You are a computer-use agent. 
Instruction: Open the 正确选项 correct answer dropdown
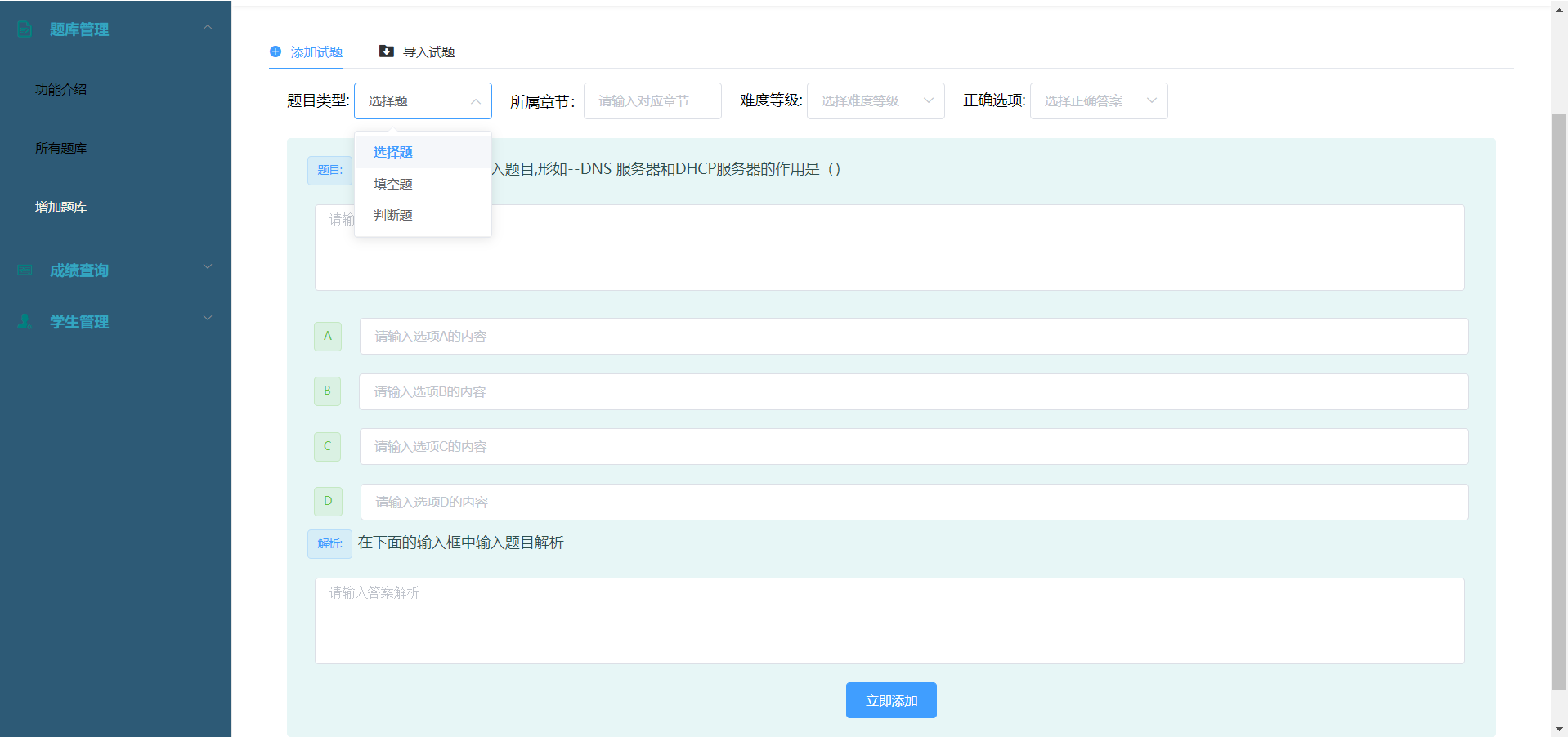(x=1098, y=101)
